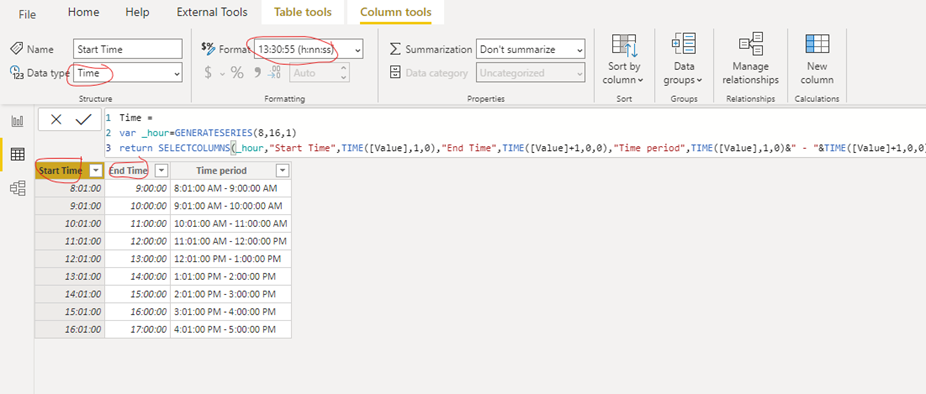
Task: Select the Column tools tab
Action: tap(396, 12)
